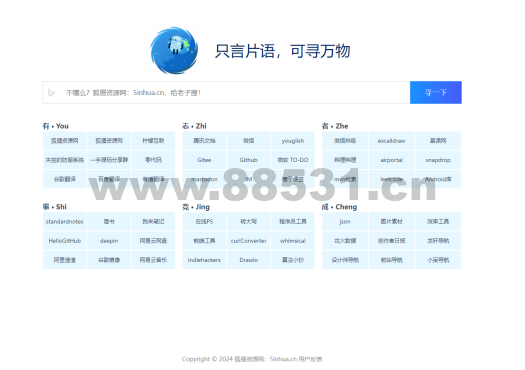Open the 腾讯文档 link

pyautogui.click(x=204, y=141)
